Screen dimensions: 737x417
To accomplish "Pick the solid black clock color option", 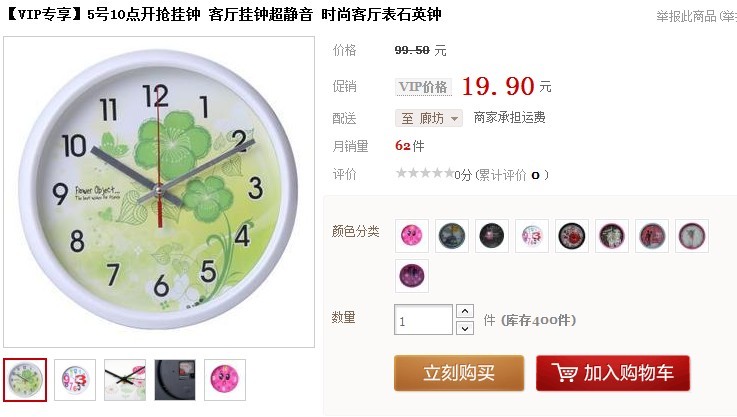I will [x=492, y=236].
